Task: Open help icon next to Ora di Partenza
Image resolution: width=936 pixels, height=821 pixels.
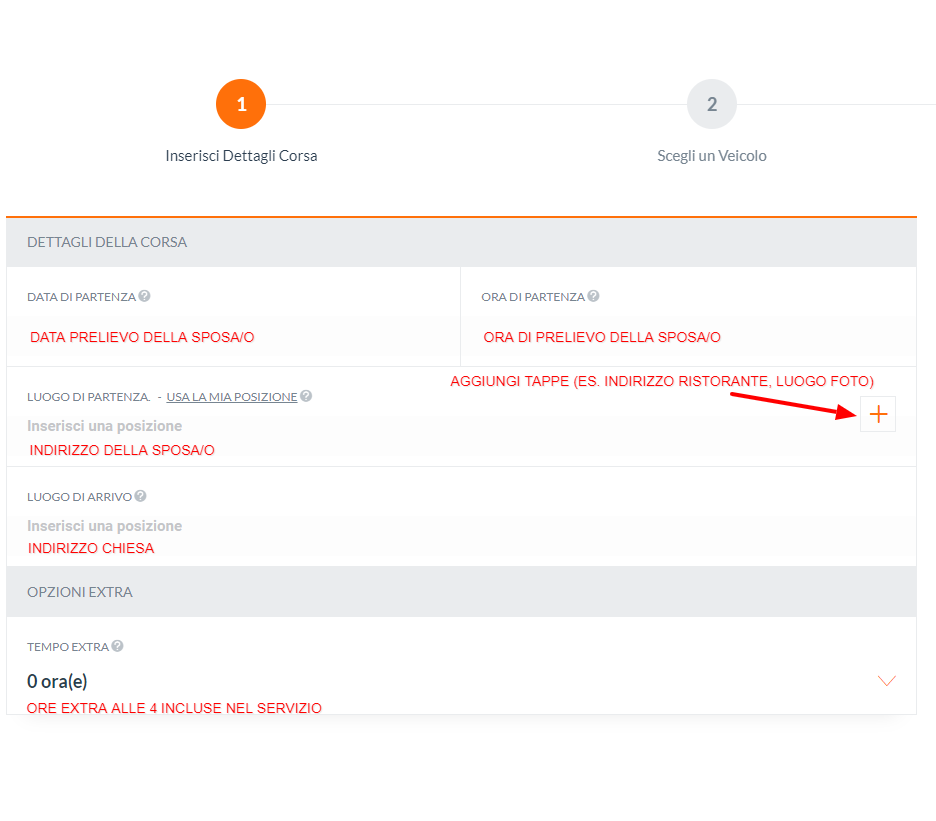Action: point(593,296)
